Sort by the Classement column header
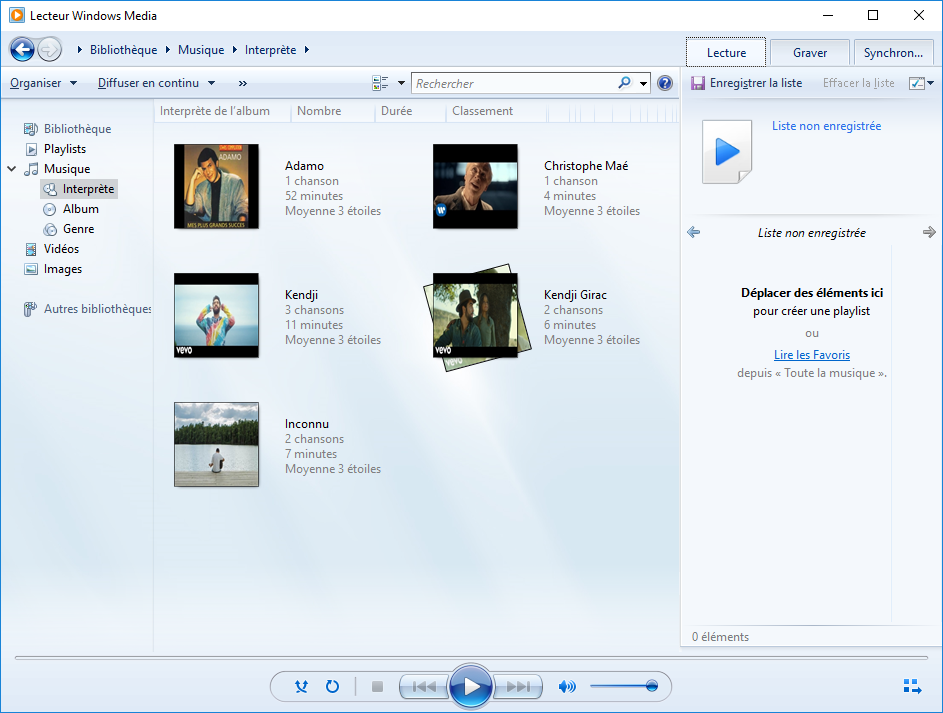943x713 pixels. [497, 111]
